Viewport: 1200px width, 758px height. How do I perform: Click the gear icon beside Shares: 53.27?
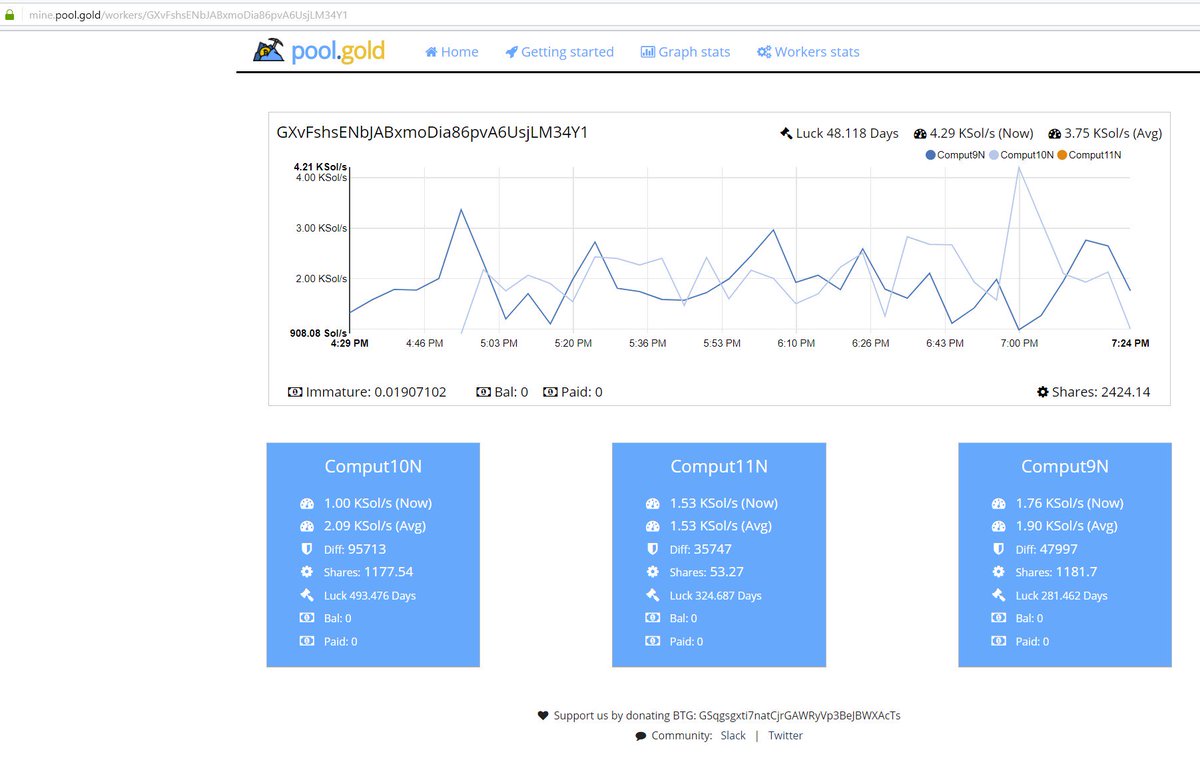653,572
